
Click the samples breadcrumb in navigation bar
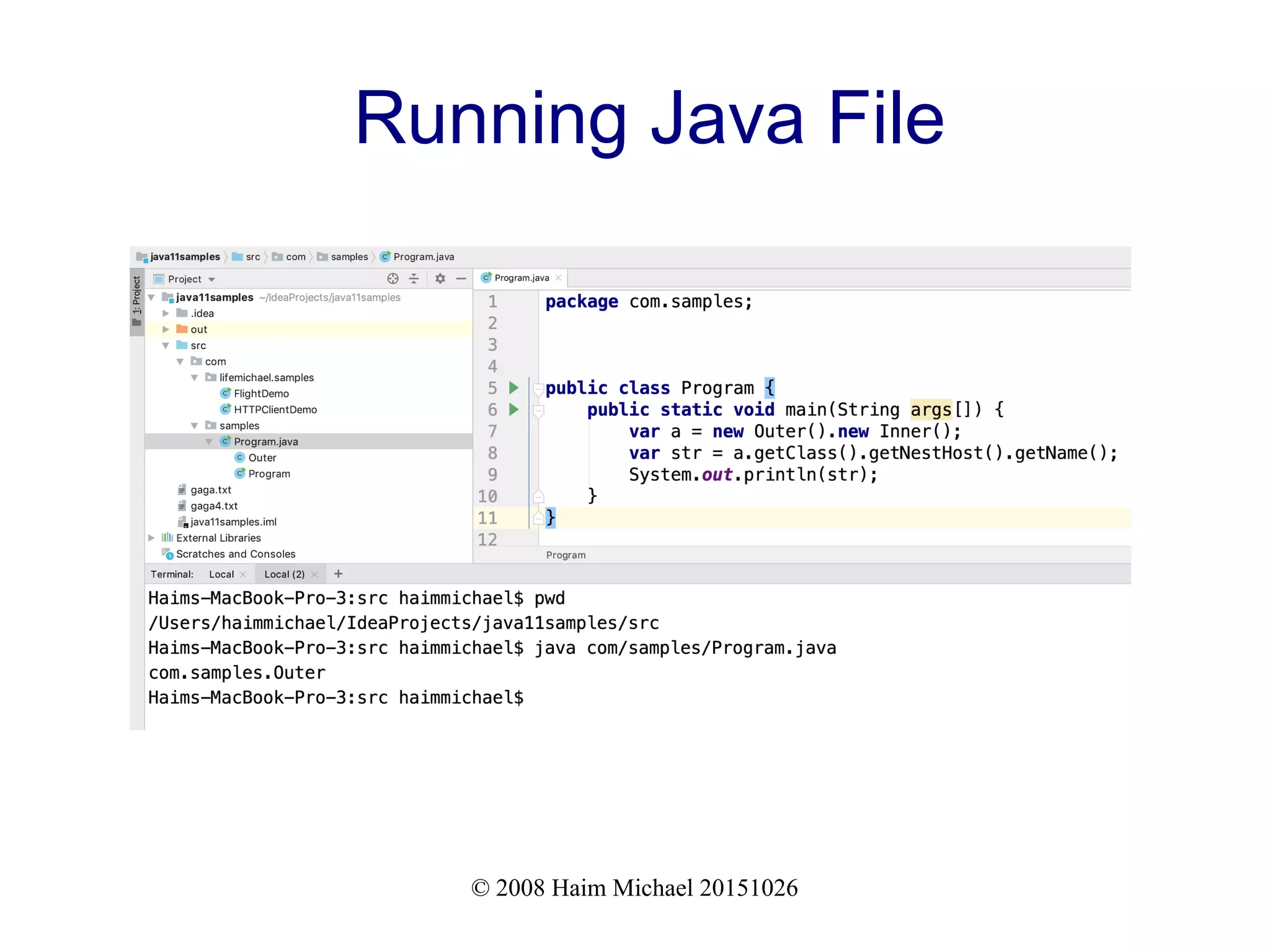pos(349,257)
